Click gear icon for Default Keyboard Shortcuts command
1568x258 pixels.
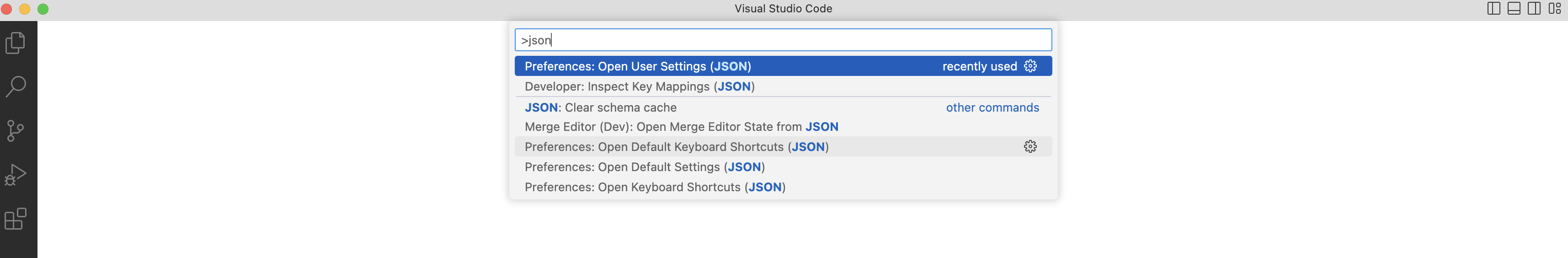click(x=1030, y=147)
